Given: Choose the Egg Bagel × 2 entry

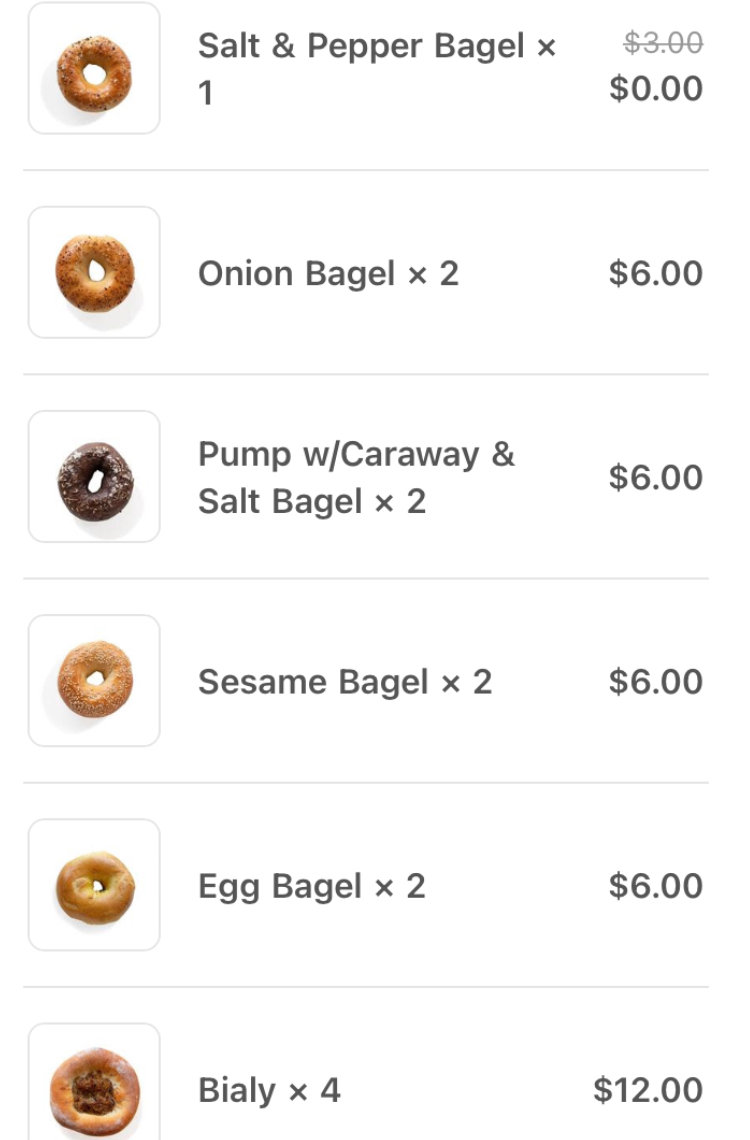Looking at the screenshot, I should 311,886.
